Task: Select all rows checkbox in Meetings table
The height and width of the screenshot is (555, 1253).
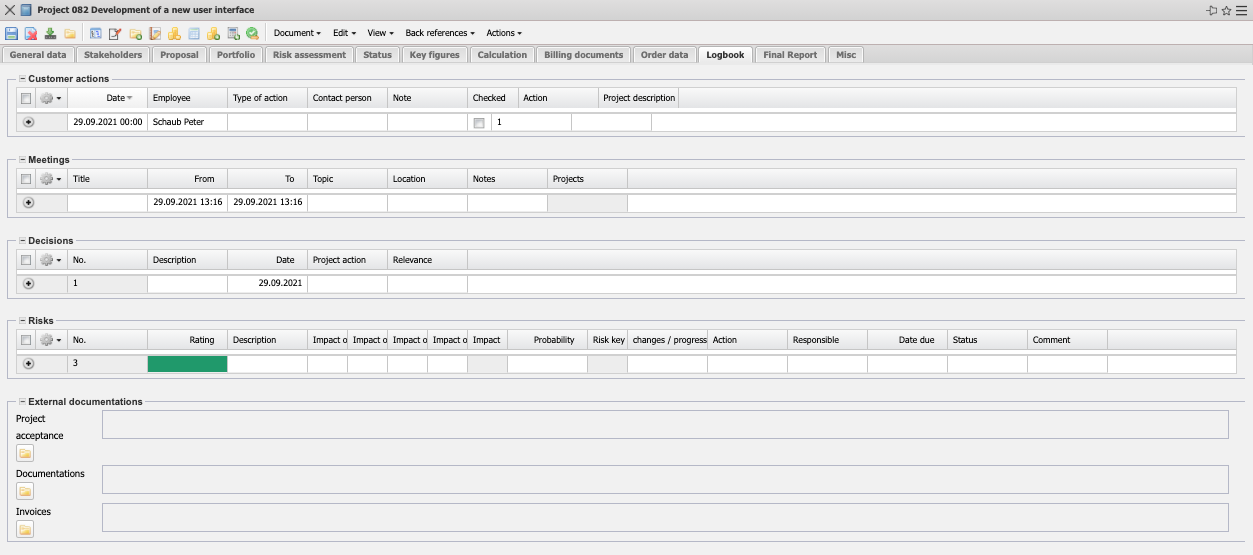Action: point(26,179)
